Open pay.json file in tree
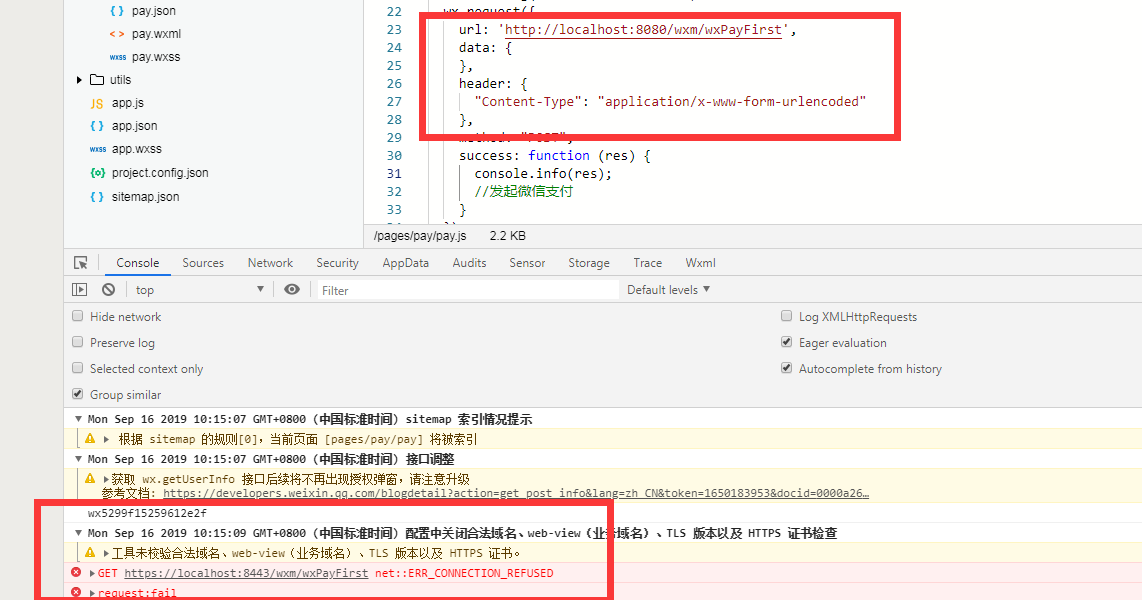 pos(153,11)
